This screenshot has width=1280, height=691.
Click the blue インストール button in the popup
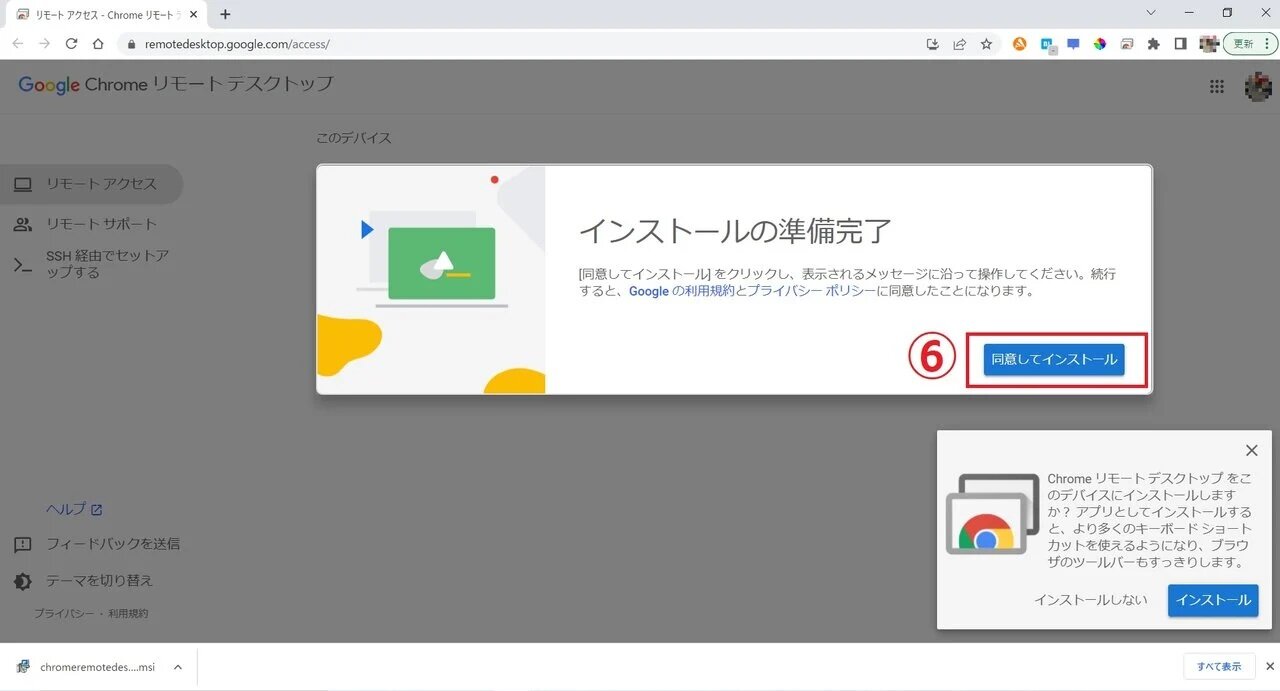(1213, 600)
